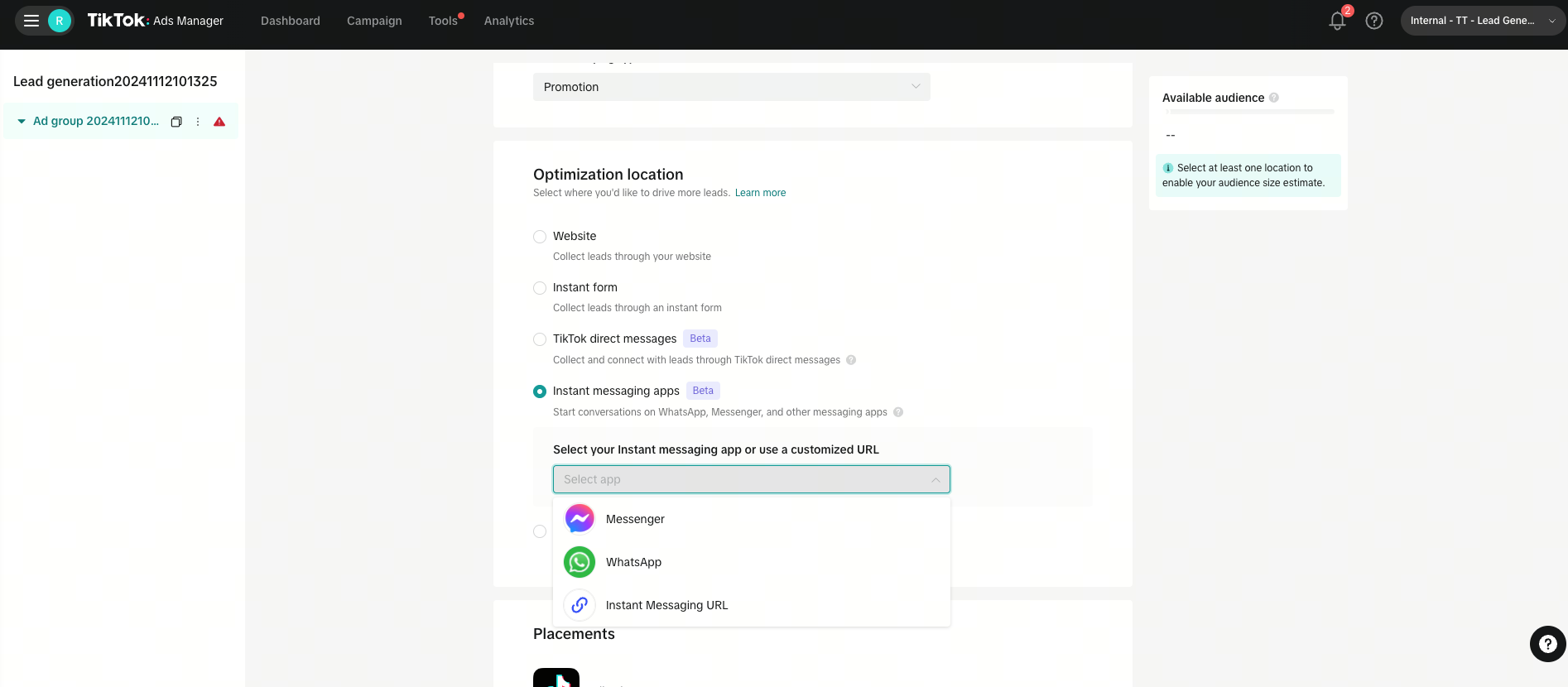Viewport: 1568px width, 687px height.
Task: Click the TikTok placement logo thumbnail
Action: pyautogui.click(x=556, y=678)
